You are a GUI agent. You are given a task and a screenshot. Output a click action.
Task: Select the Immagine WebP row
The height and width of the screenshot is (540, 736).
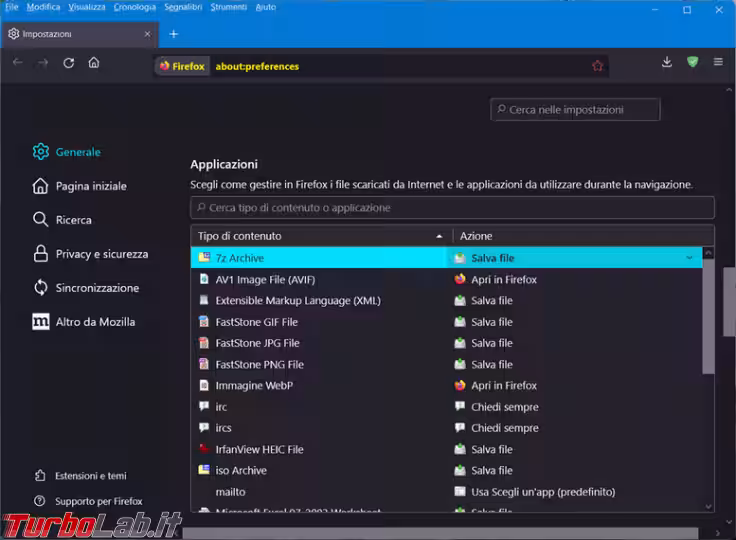pos(446,386)
